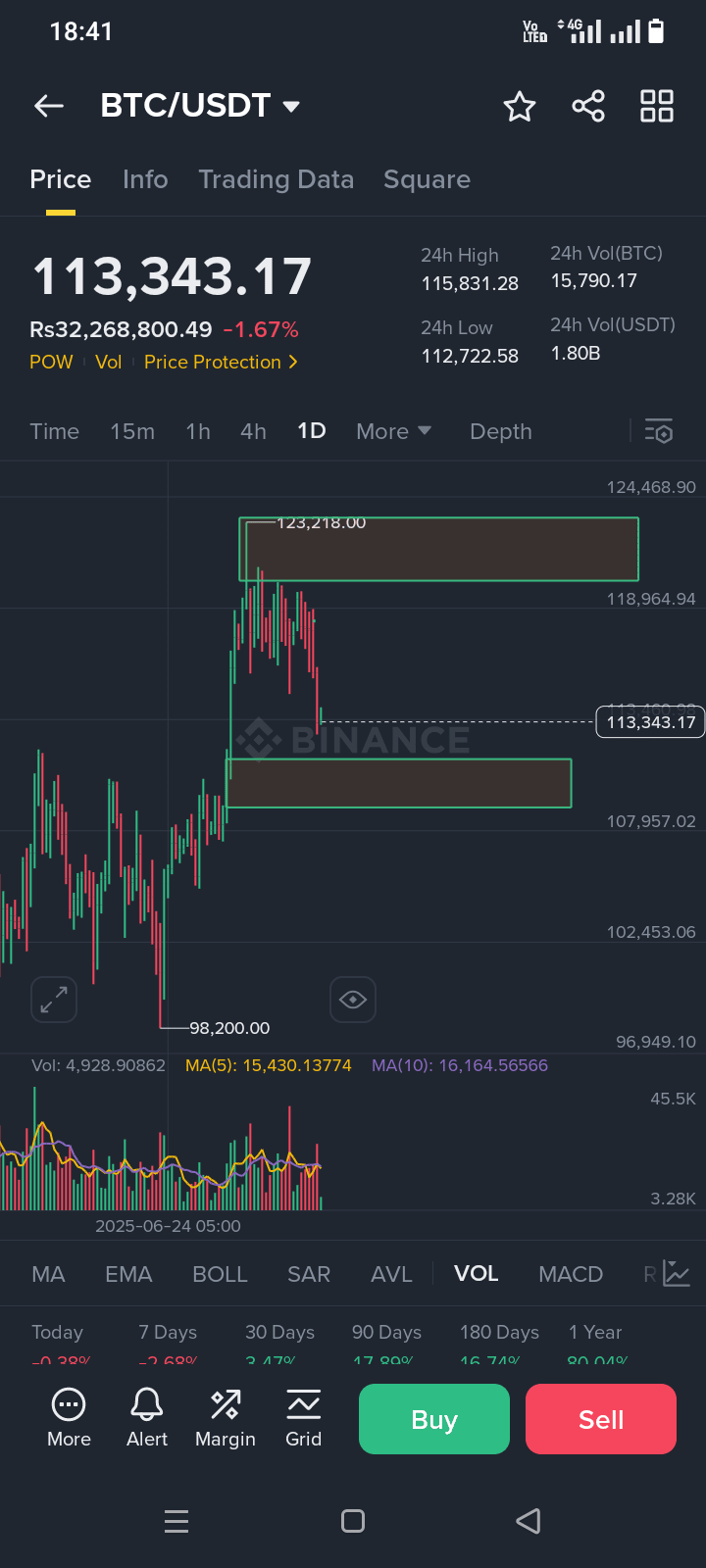
Task: Tap the MA(10) volume value
Action: coord(460,1065)
